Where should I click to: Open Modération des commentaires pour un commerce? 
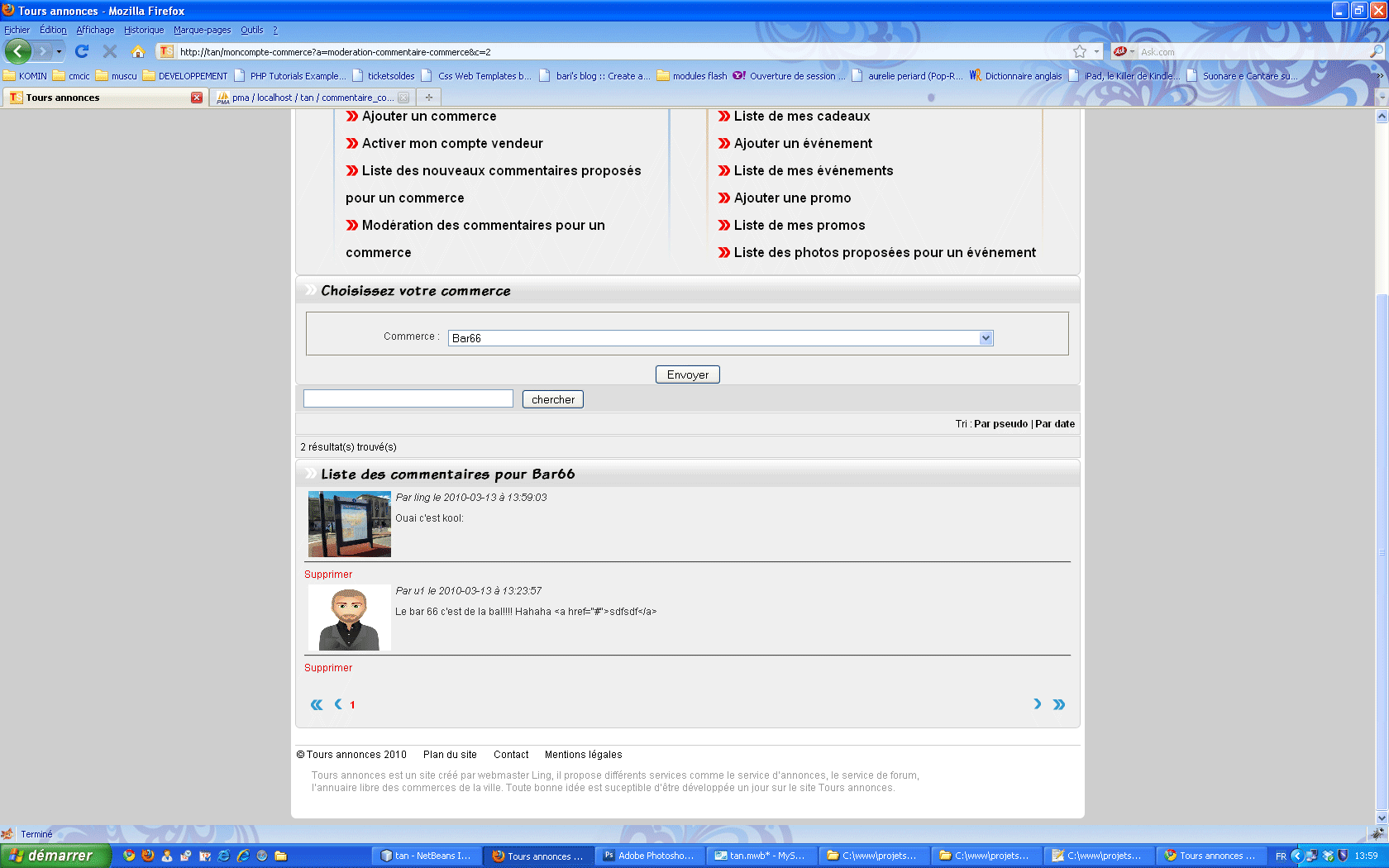475,239
